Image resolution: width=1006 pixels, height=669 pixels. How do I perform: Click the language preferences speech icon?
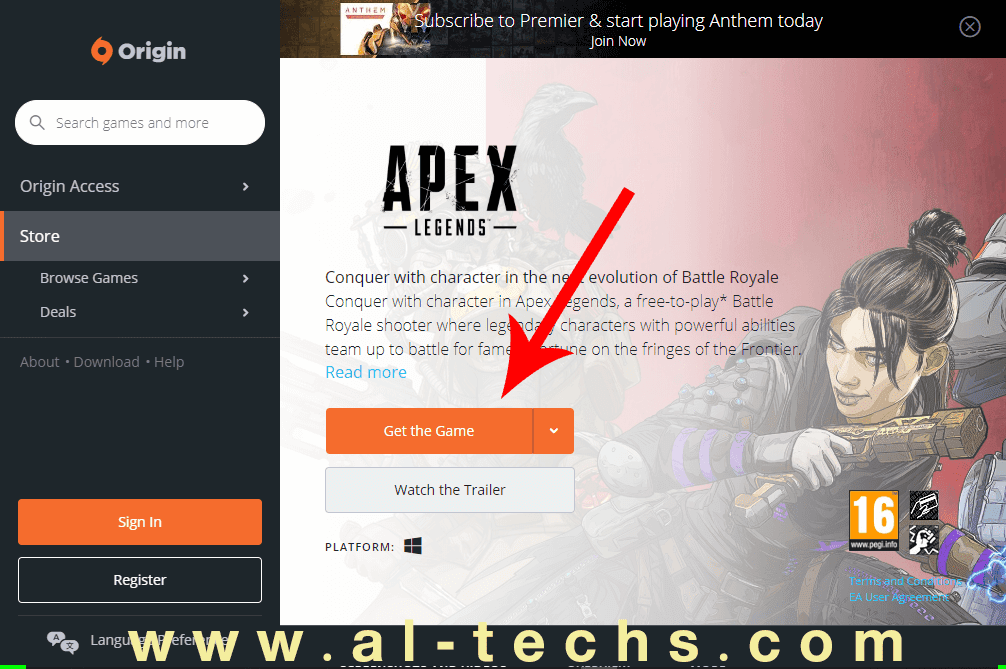tap(63, 641)
